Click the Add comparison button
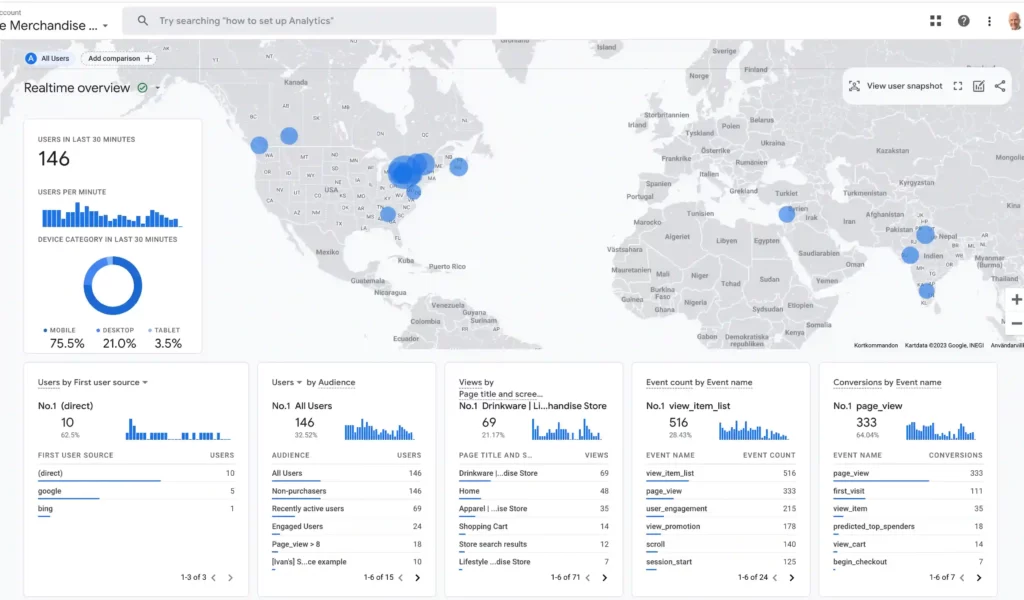The image size is (1024, 600). pos(119,58)
